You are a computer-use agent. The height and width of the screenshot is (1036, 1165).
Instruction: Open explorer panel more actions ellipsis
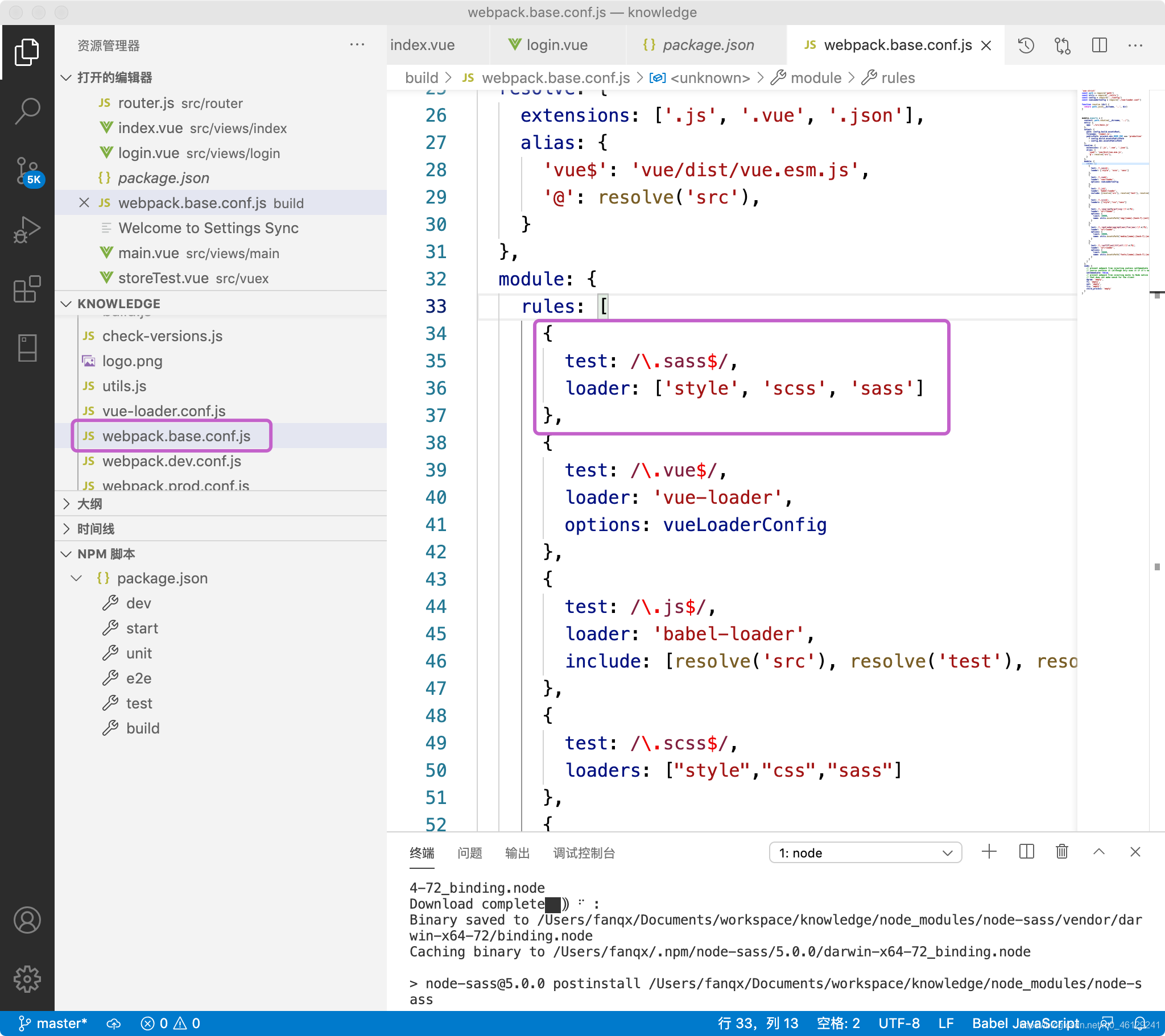coord(357,44)
